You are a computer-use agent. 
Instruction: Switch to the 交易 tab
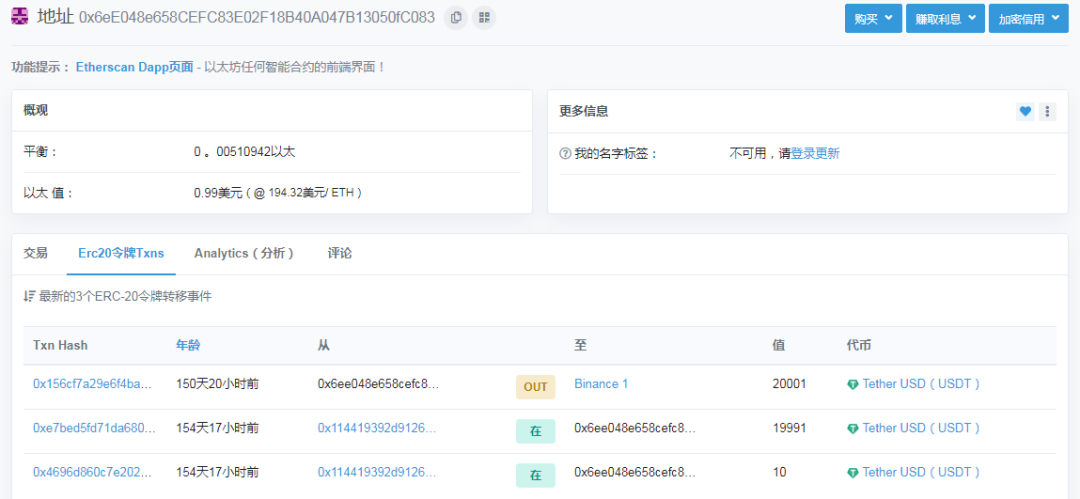(36, 253)
